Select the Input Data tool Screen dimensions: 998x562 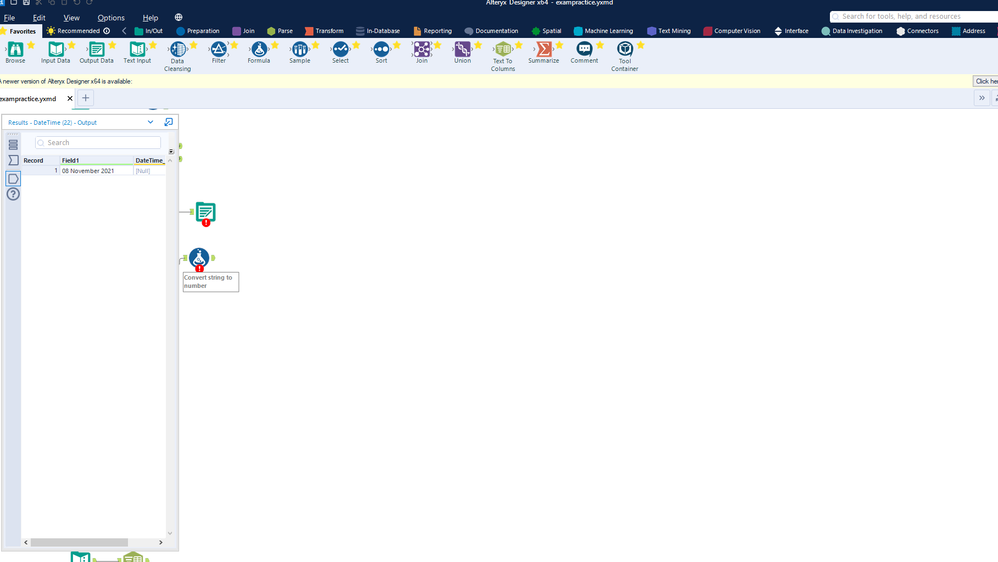(56, 50)
